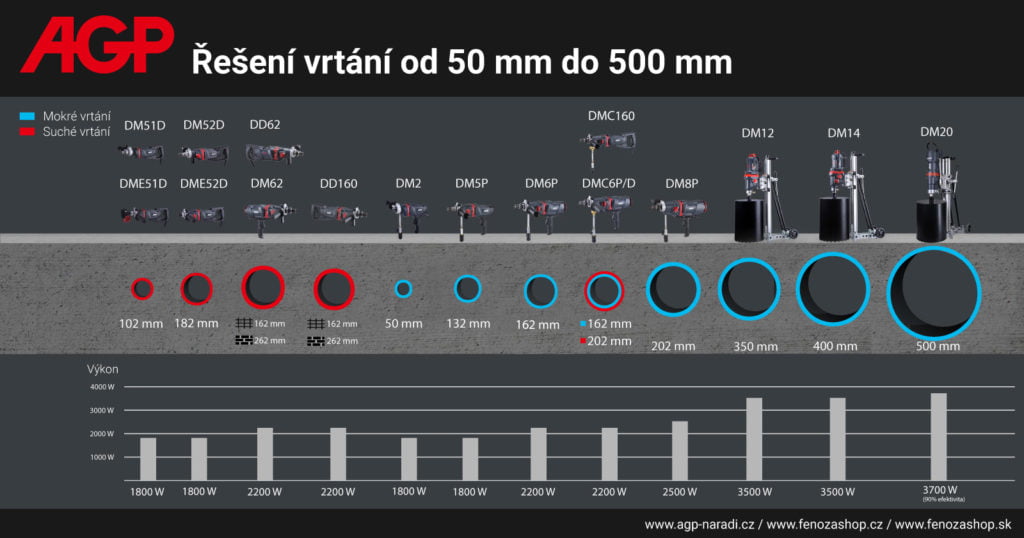Click the red-and-blue hole circle under DMC6P/D
The image size is (1024, 538).
(603, 291)
